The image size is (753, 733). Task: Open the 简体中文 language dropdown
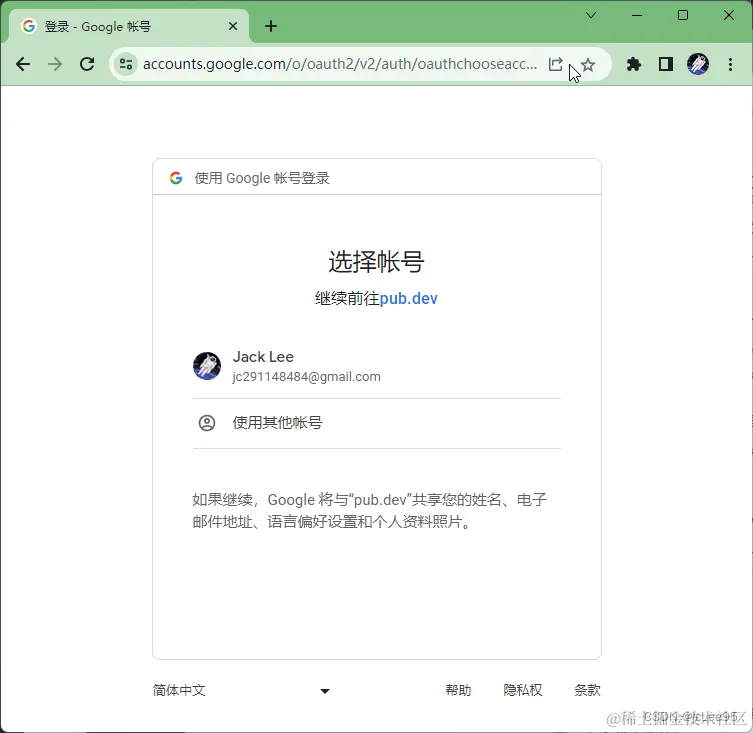(x=241, y=690)
